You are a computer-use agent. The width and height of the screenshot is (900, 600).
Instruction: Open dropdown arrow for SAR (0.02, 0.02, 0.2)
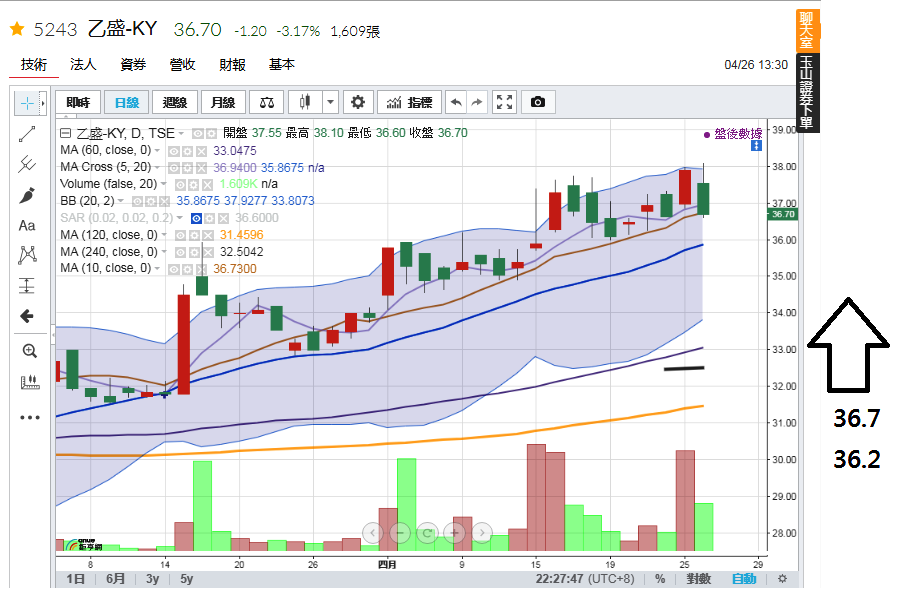180,218
